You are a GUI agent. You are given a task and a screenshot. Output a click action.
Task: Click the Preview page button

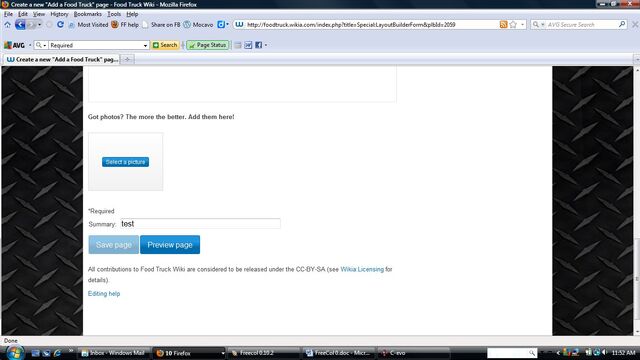point(170,244)
